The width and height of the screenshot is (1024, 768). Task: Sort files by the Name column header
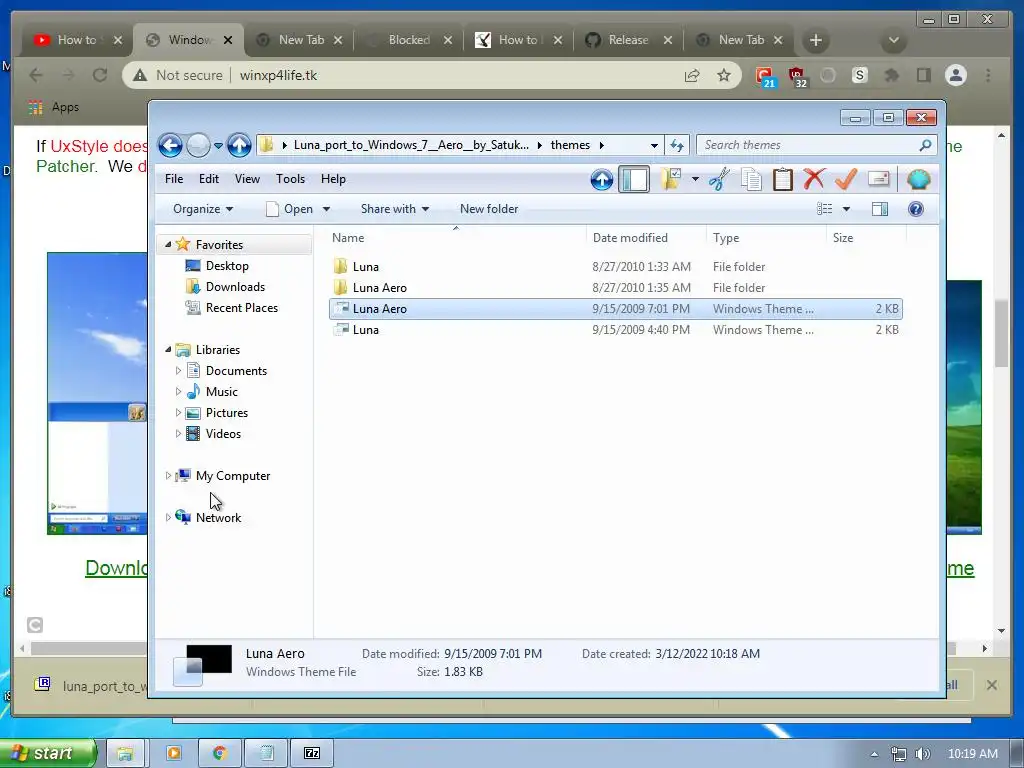click(455, 238)
